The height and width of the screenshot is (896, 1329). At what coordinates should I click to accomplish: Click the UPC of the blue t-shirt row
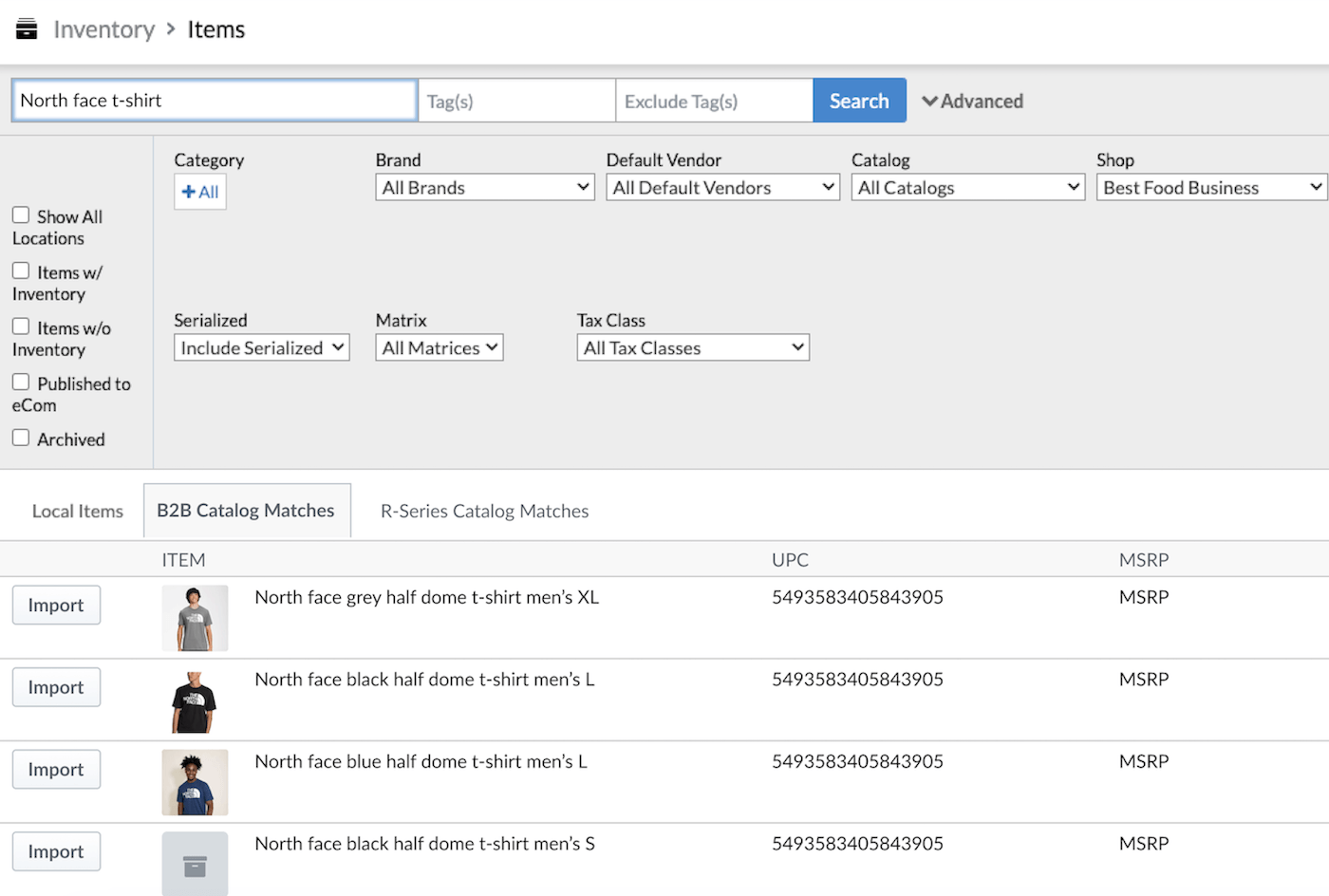(857, 761)
